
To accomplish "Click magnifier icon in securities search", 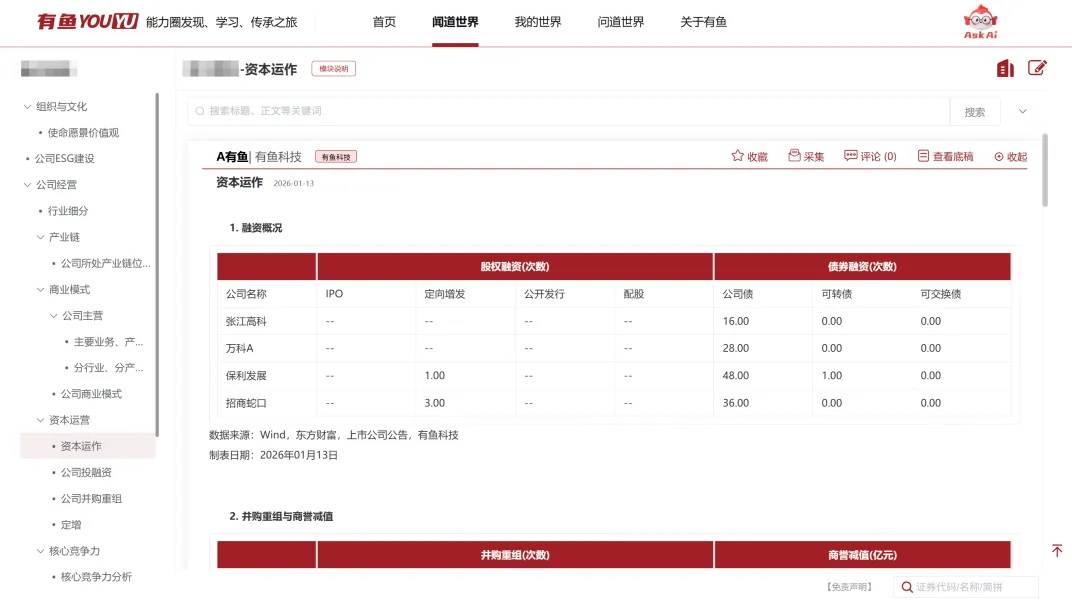I will point(907,587).
